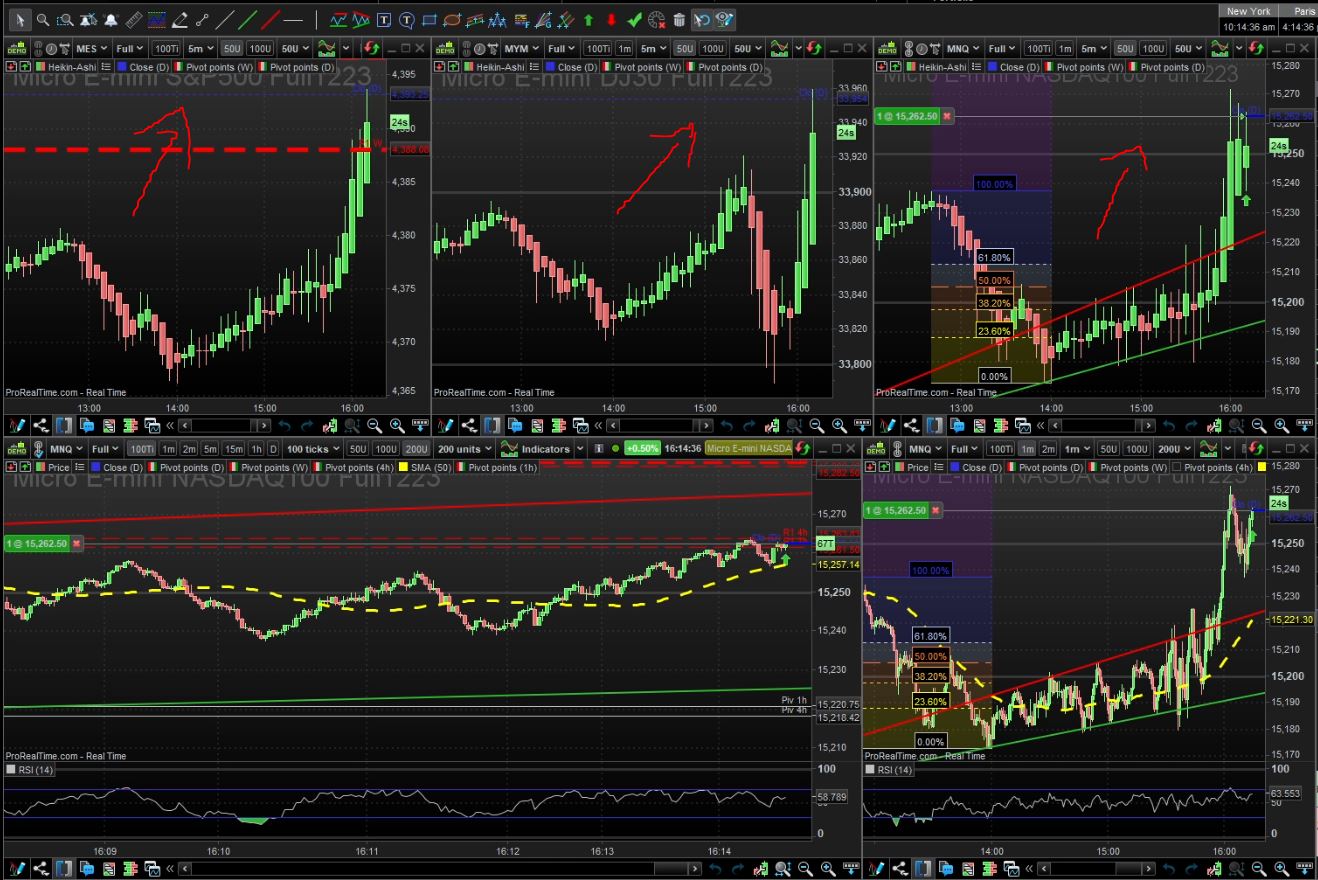Toggle the 100Ti button in the MYM chart
1318x880 pixels.
click(x=597, y=48)
